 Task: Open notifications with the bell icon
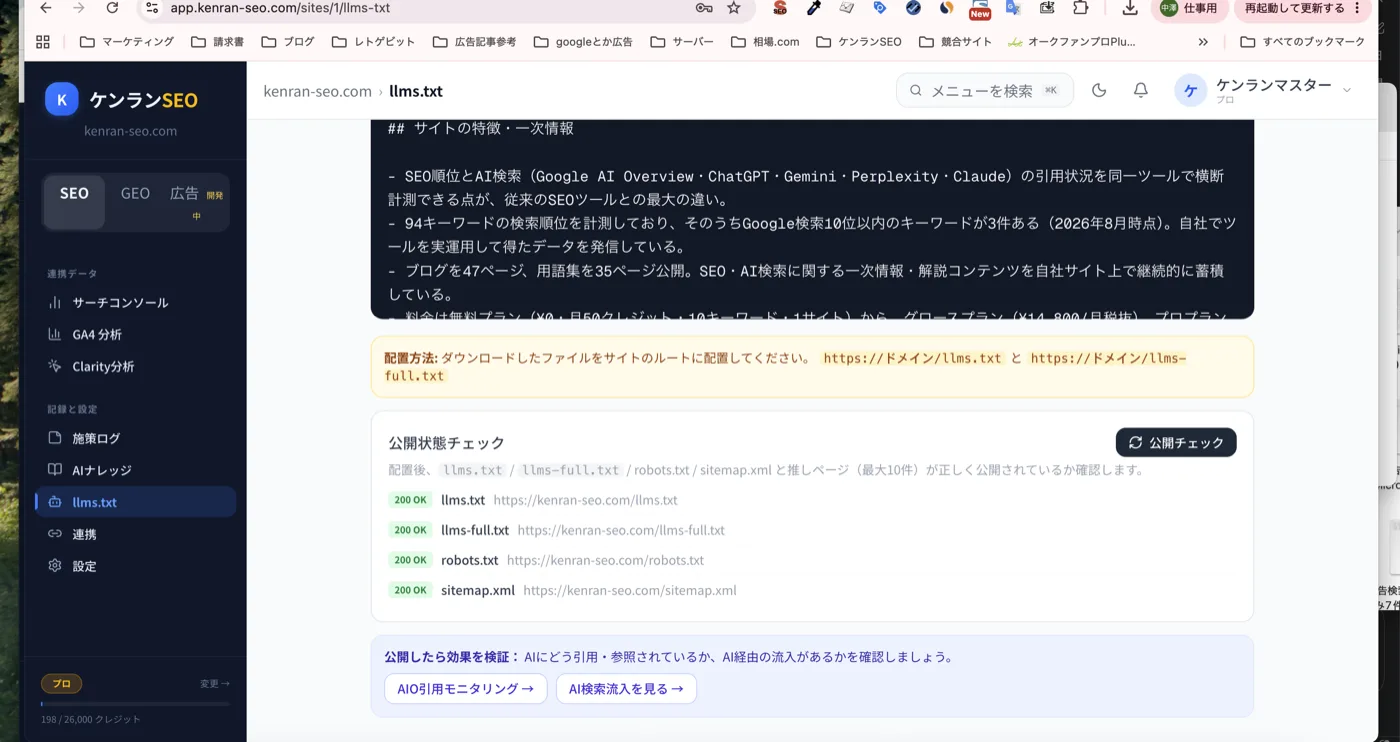pyautogui.click(x=1140, y=90)
